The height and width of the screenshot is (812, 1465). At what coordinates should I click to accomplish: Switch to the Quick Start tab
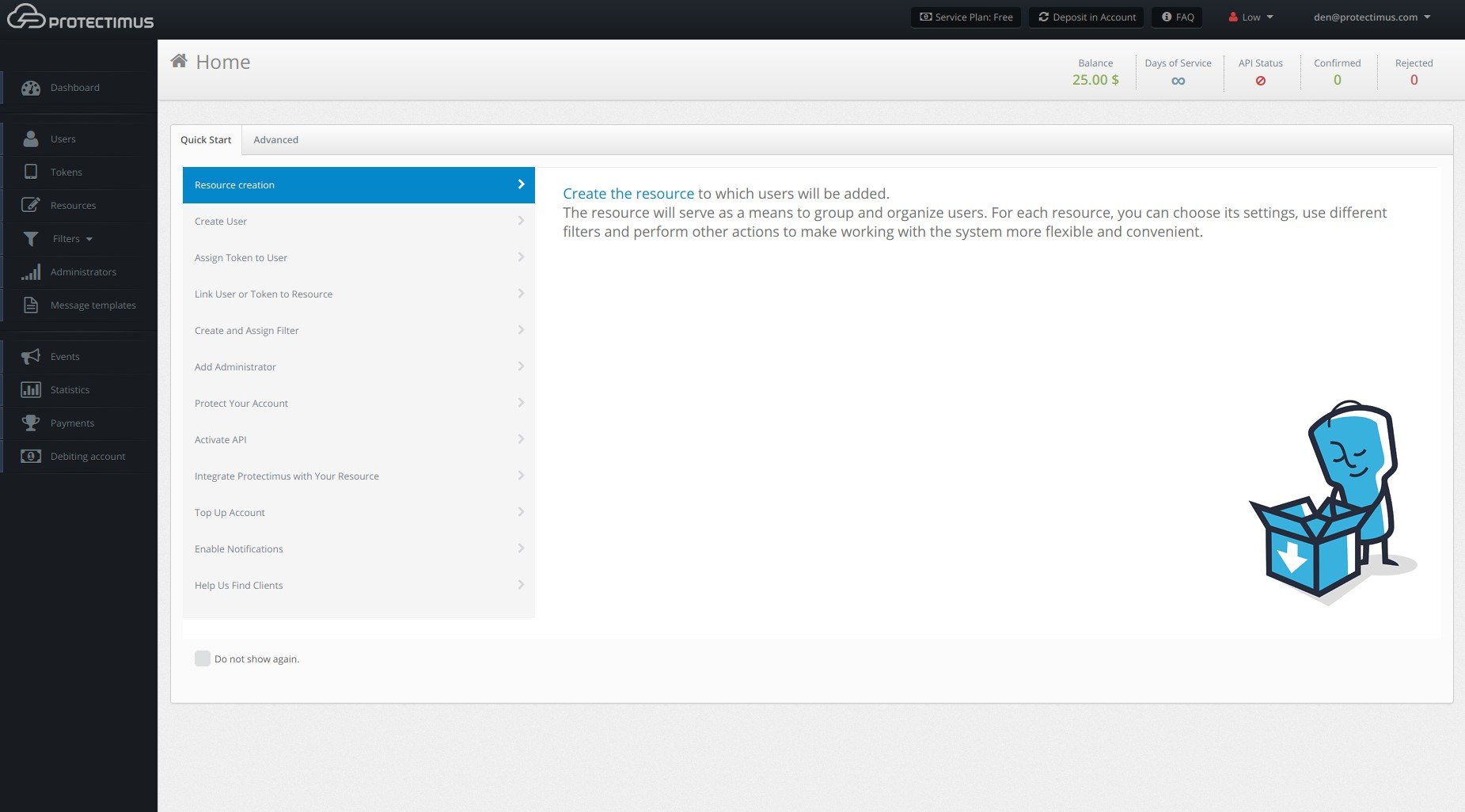click(206, 140)
